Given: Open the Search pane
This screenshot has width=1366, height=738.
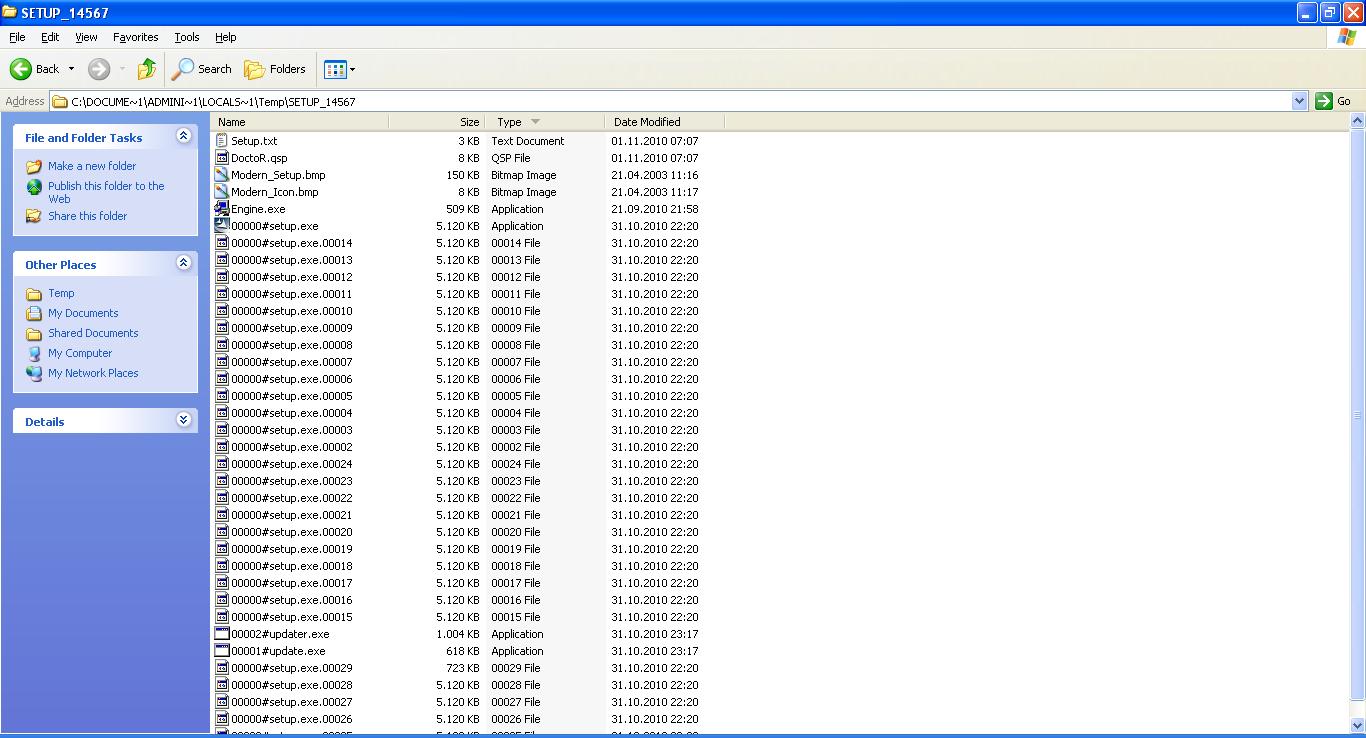Looking at the screenshot, I should point(201,69).
